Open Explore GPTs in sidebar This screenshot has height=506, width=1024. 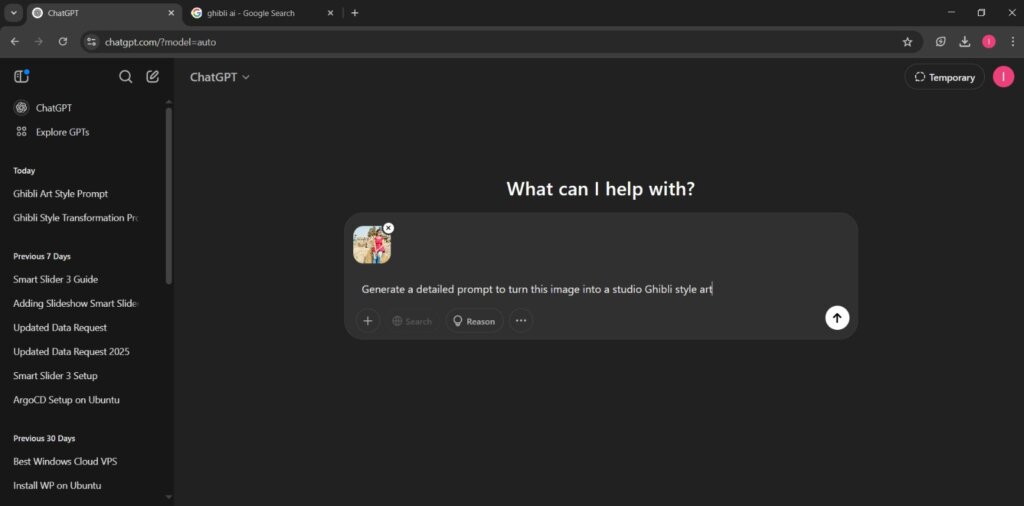52,132
